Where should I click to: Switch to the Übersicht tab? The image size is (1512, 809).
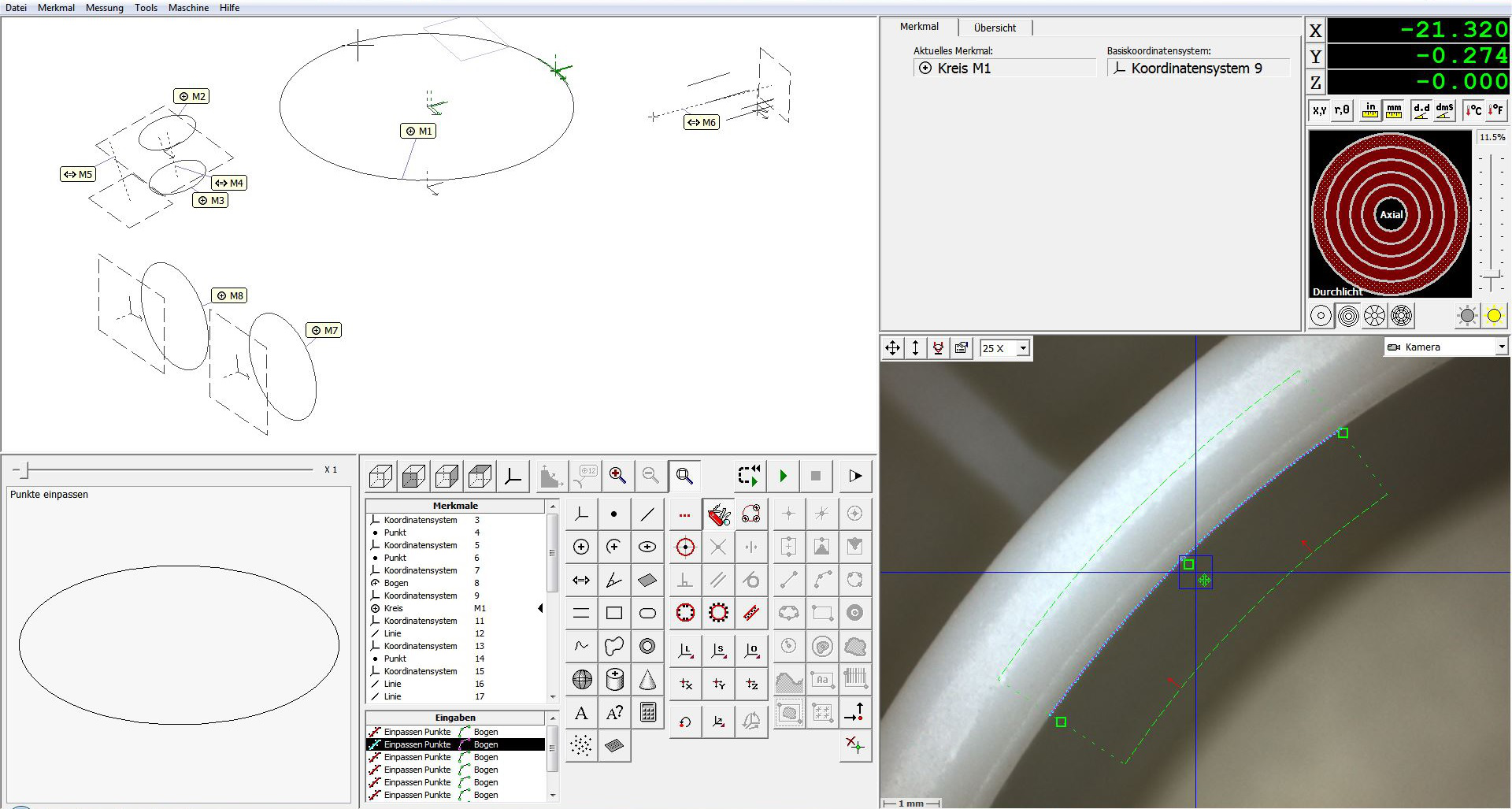point(995,28)
